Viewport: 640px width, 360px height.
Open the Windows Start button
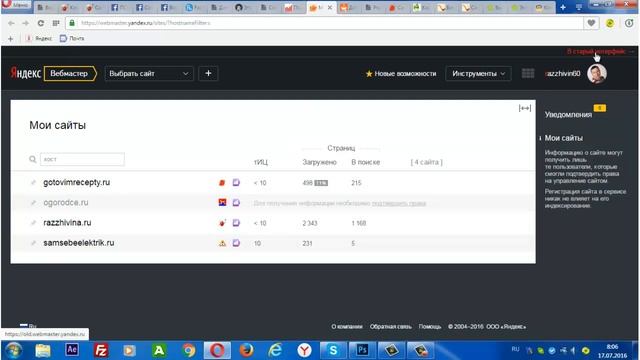tap(13, 350)
